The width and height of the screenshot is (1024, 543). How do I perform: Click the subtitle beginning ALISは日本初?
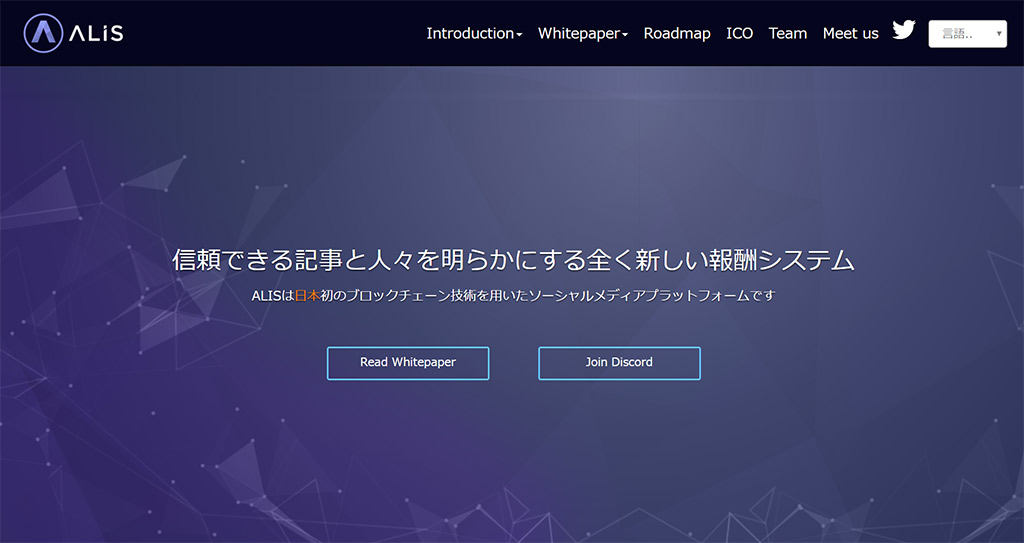513,296
